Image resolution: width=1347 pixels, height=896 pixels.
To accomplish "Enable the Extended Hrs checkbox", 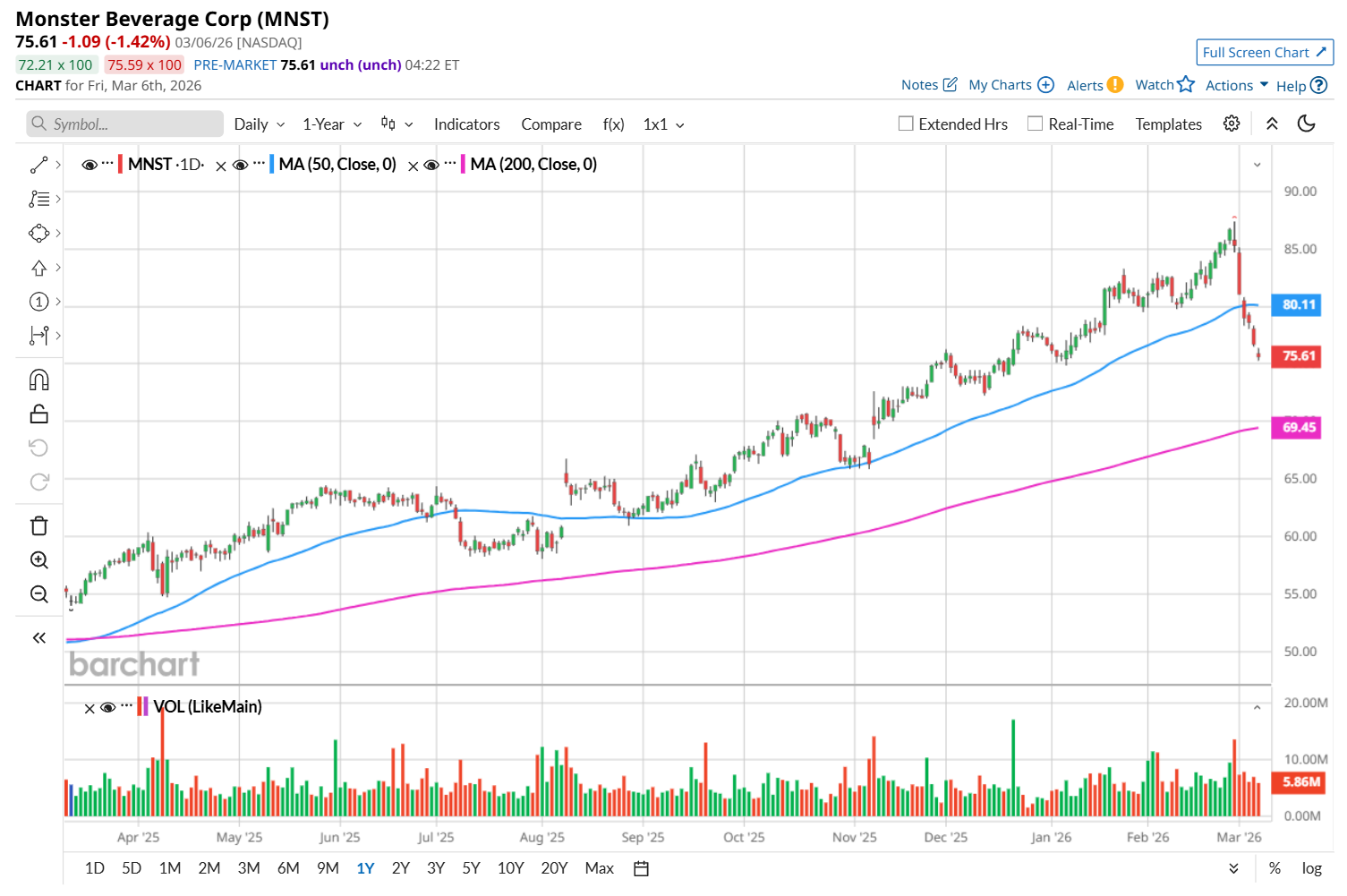I will [x=906, y=124].
